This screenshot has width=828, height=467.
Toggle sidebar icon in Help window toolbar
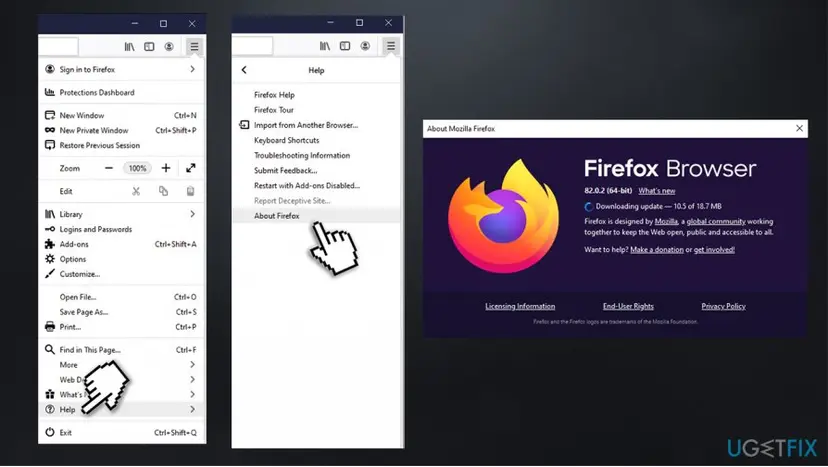click(x=345, y=46)
